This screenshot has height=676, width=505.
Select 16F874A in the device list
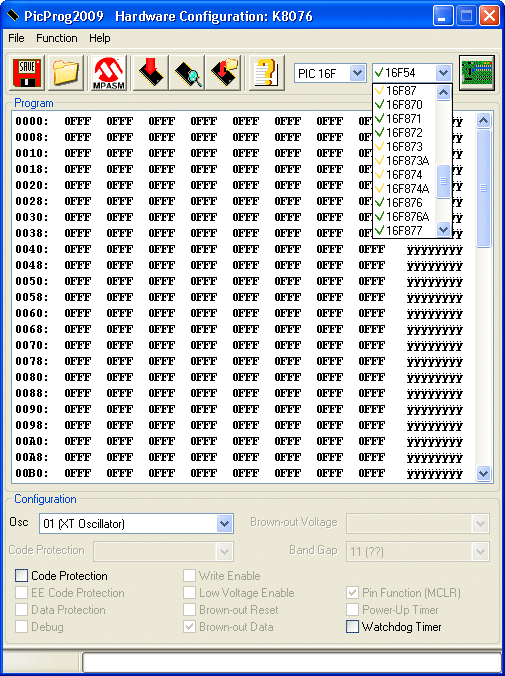[404, 189]
